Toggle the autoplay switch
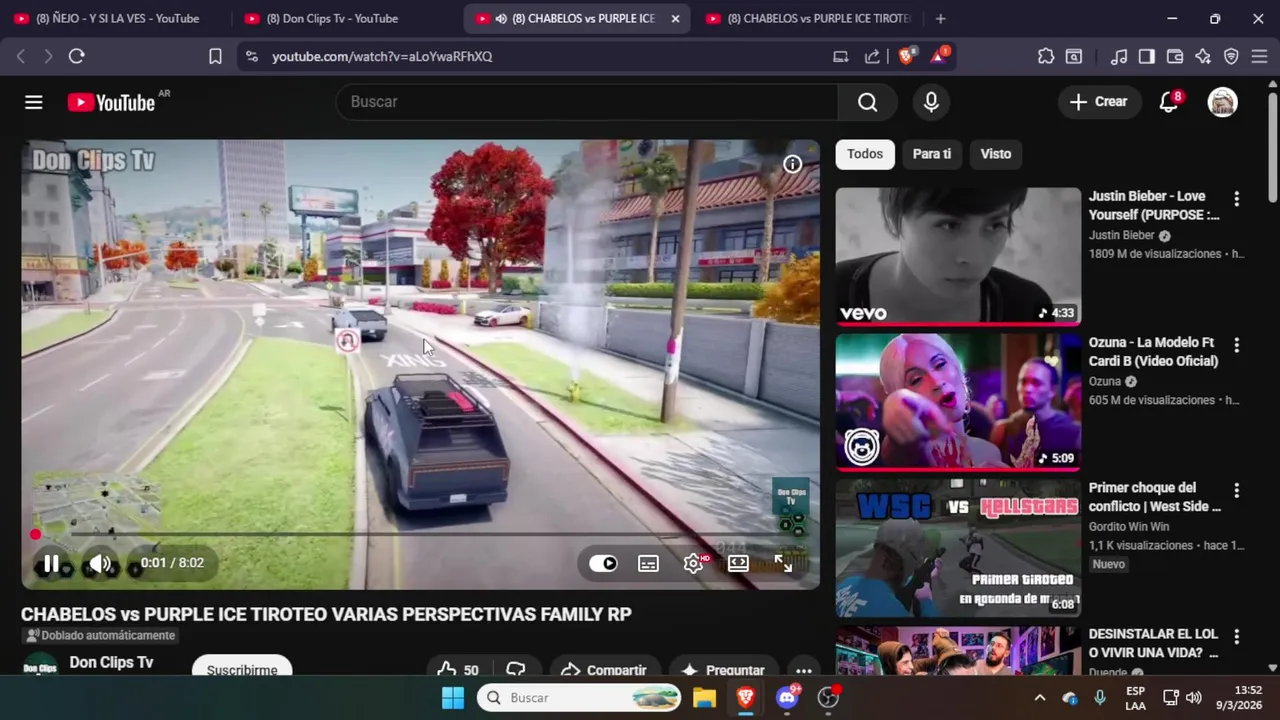The image size is (1280, 720). [x=603, y=563]
